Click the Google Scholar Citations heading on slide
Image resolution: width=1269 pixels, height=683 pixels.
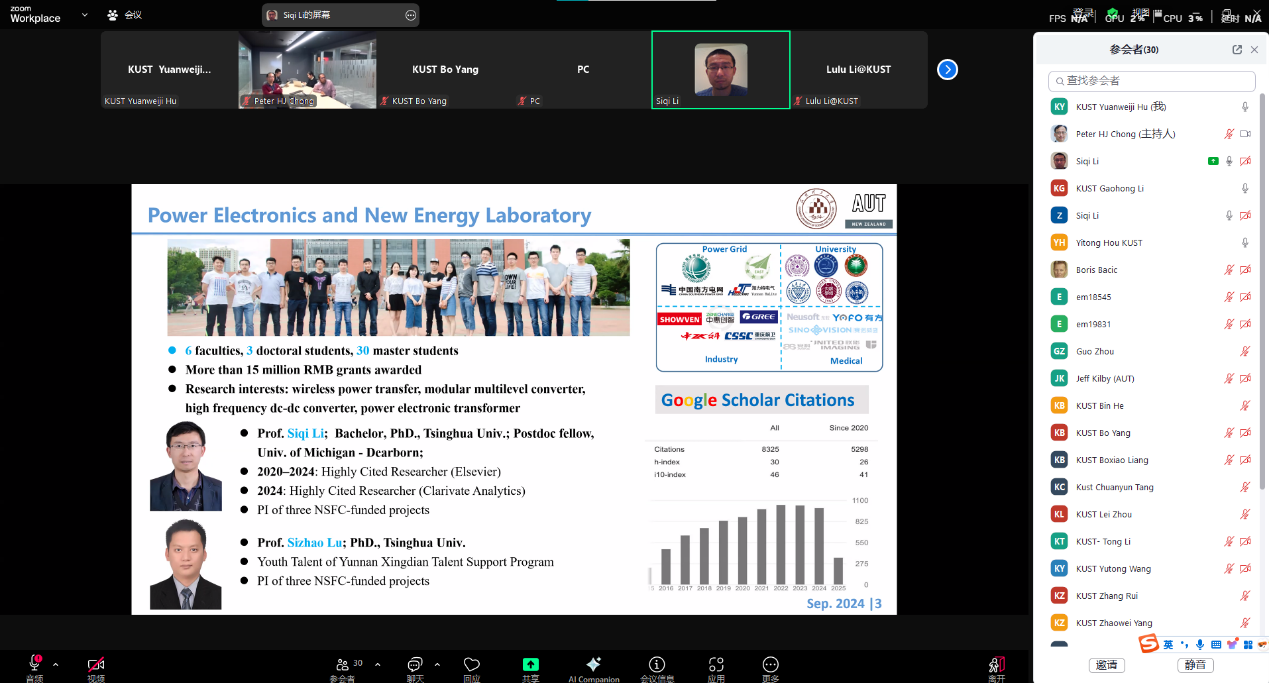[758, 400]
